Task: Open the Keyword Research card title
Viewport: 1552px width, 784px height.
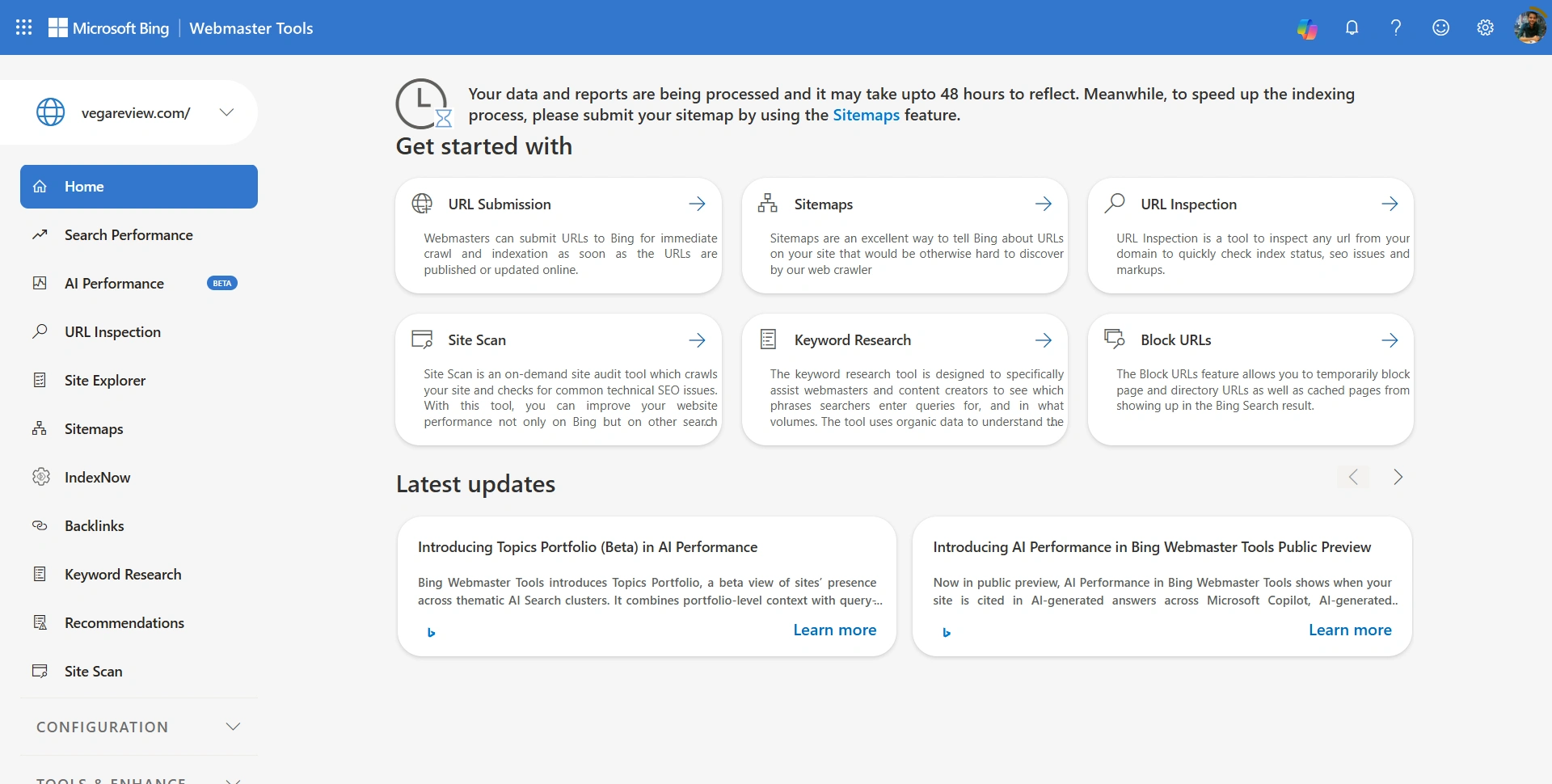Action: (852, 340)
